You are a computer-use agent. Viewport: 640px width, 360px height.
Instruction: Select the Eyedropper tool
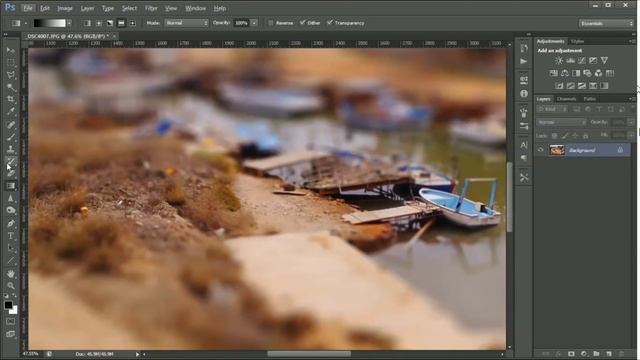point(11,111)
